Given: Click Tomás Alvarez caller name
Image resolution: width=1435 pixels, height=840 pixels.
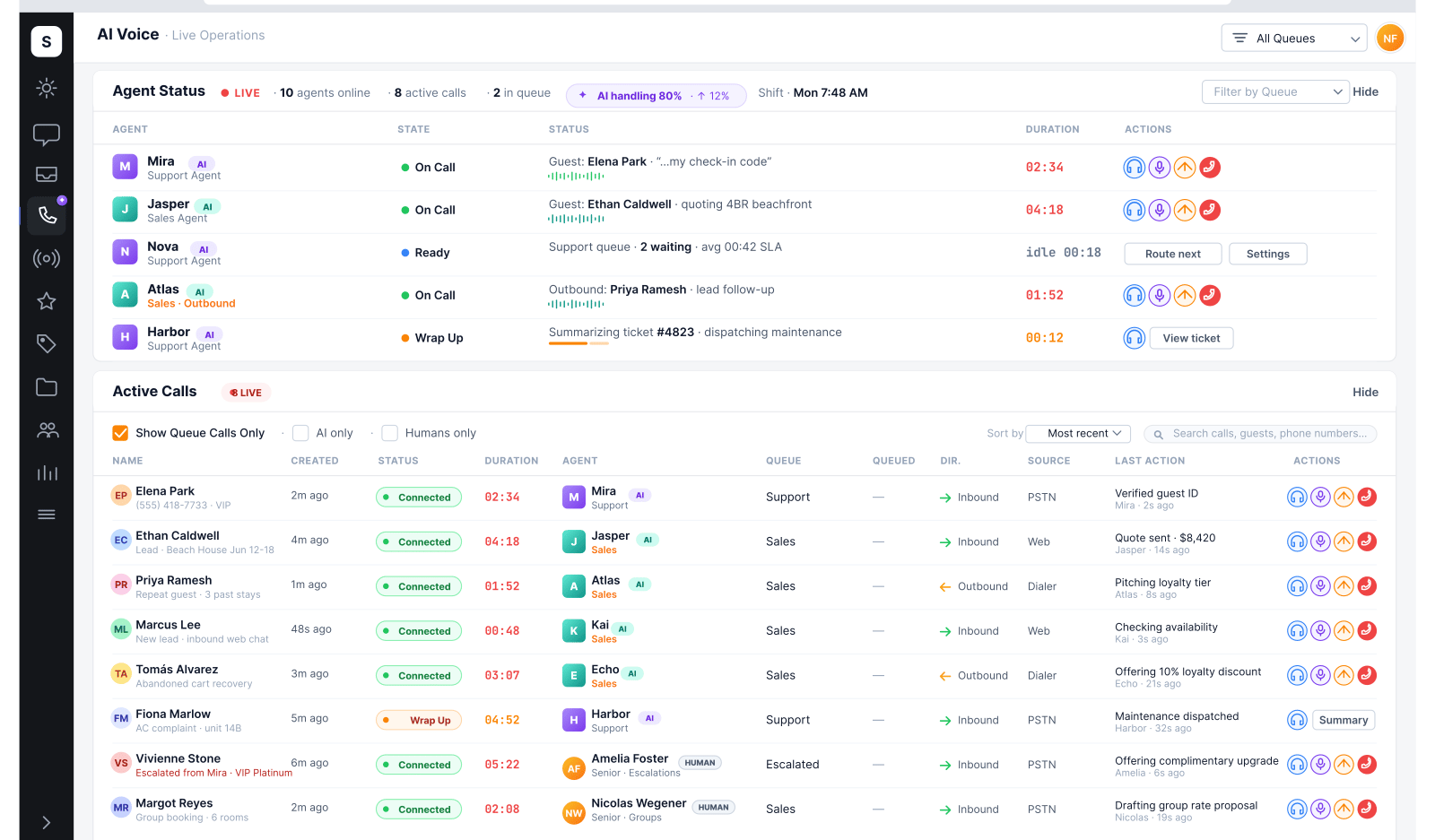Looking at the screenshot, I should tap(177, 670).
